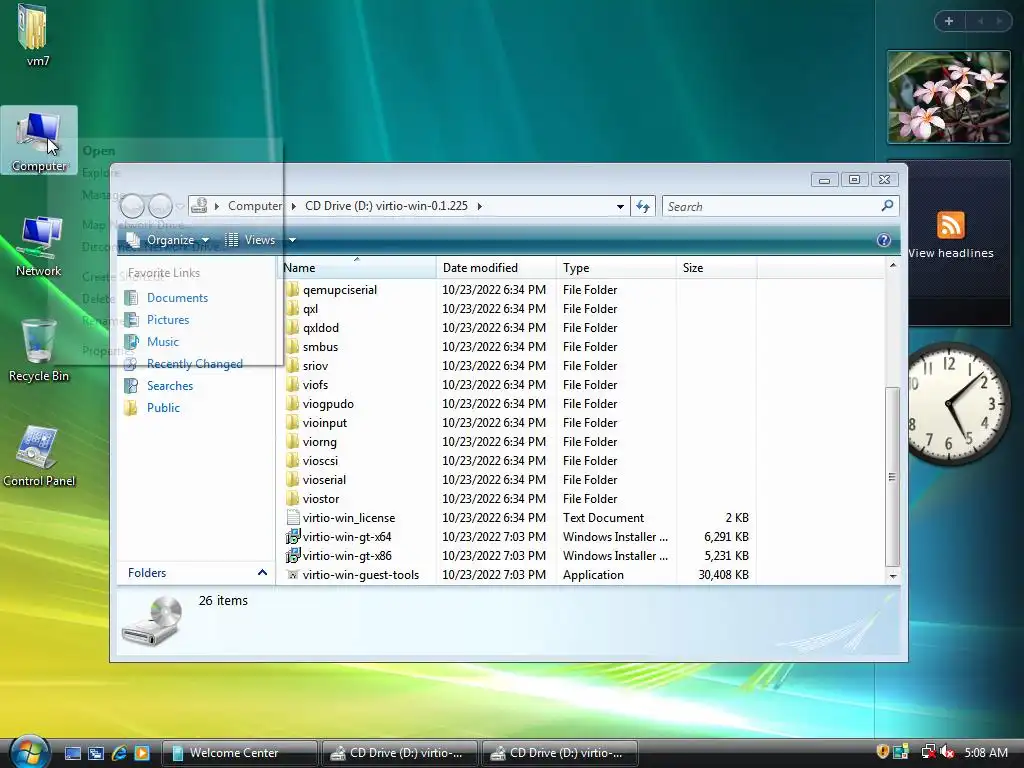Click the qemupciserial folder icon
The image size is (1024, 768).
293,289
